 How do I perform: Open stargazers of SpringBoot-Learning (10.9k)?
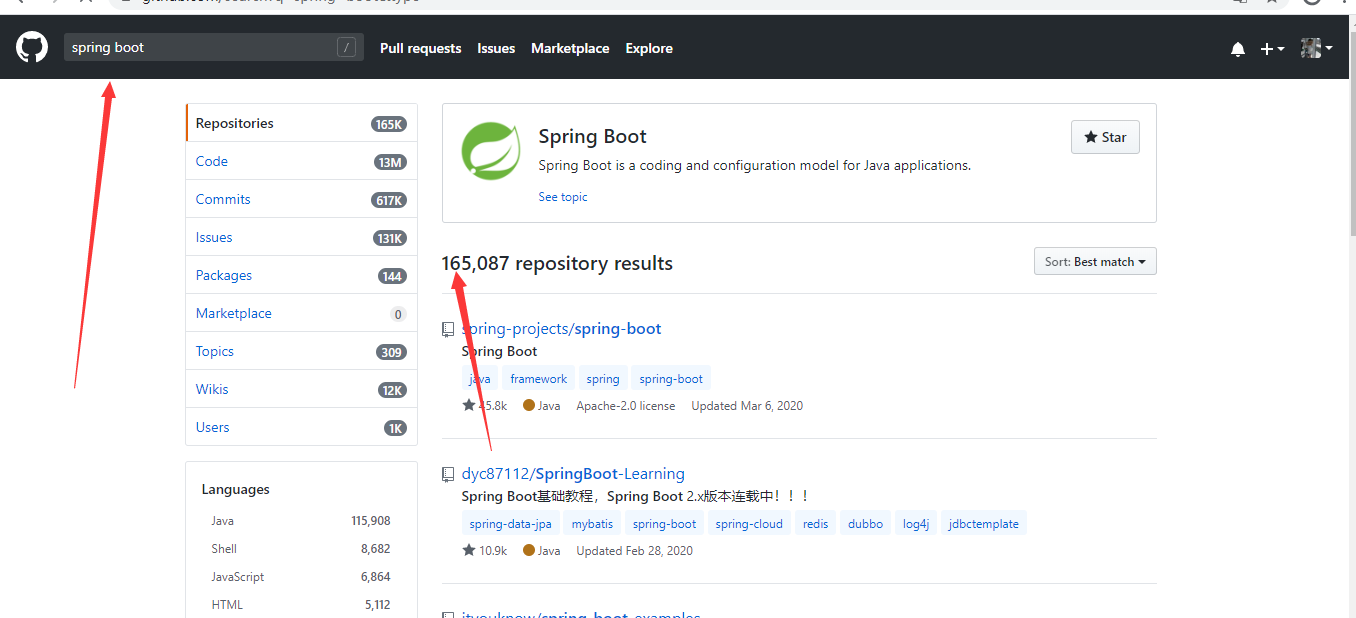click(x=485, y=551)
